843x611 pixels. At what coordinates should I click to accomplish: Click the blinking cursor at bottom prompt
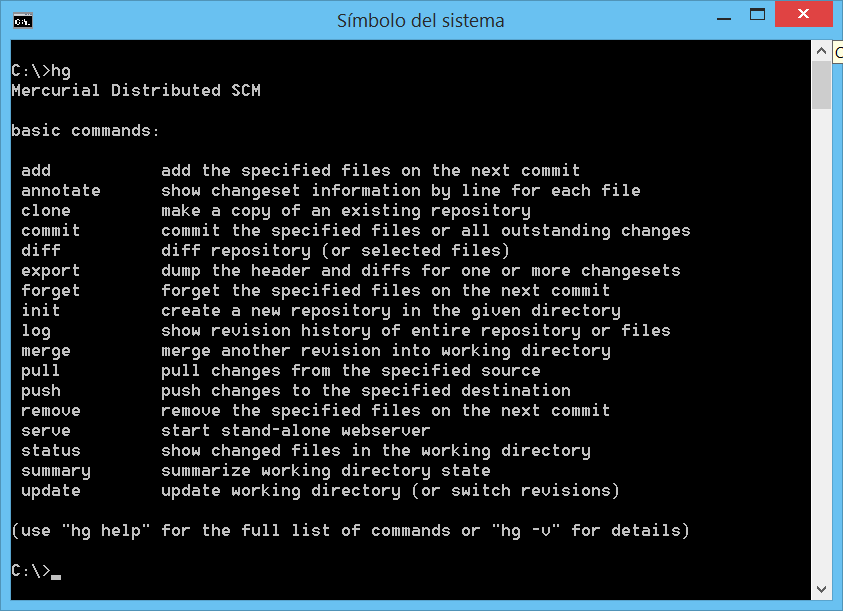coord(56,576)
